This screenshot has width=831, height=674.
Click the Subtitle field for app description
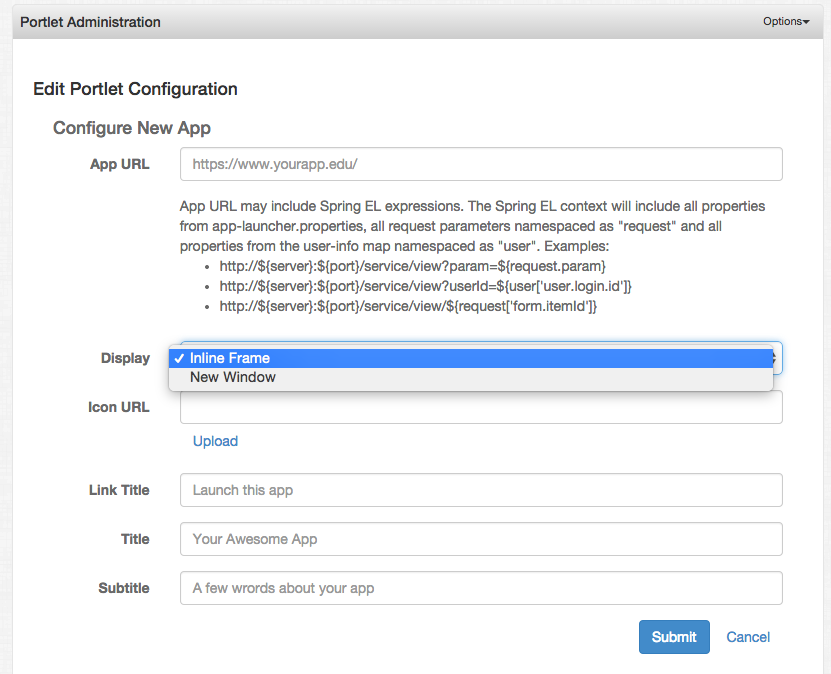[480, 588]
